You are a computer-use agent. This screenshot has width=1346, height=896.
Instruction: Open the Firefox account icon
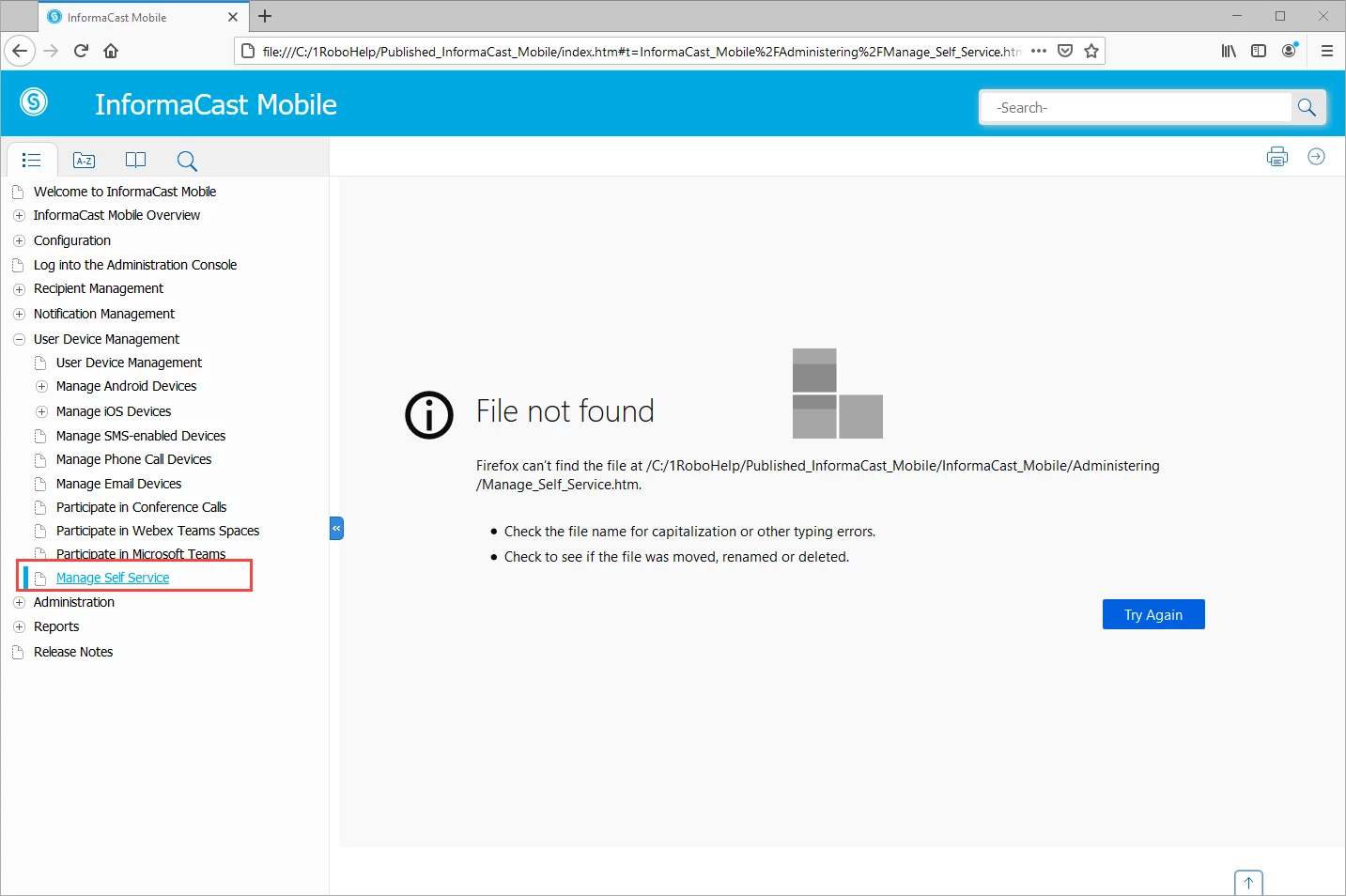pos(1290,51)
